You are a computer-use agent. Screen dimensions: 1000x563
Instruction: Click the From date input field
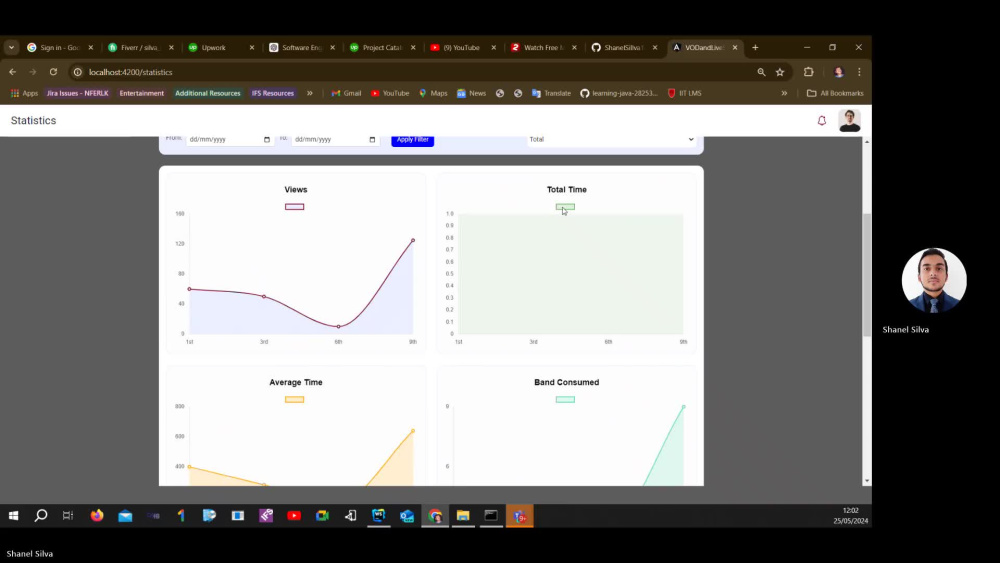click(x=230, y=139)
